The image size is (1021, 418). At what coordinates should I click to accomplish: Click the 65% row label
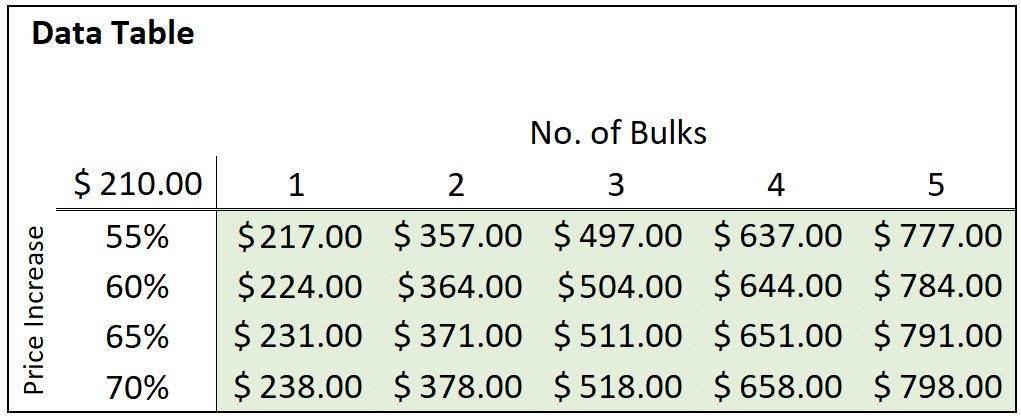click(138, 337)
